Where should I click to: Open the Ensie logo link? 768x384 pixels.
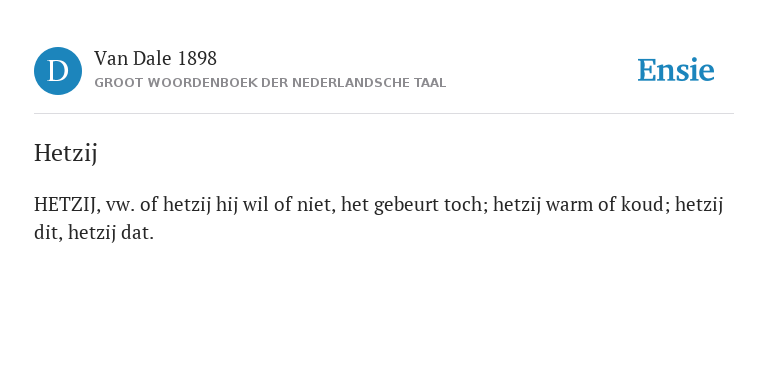click(x=675, y=70)
